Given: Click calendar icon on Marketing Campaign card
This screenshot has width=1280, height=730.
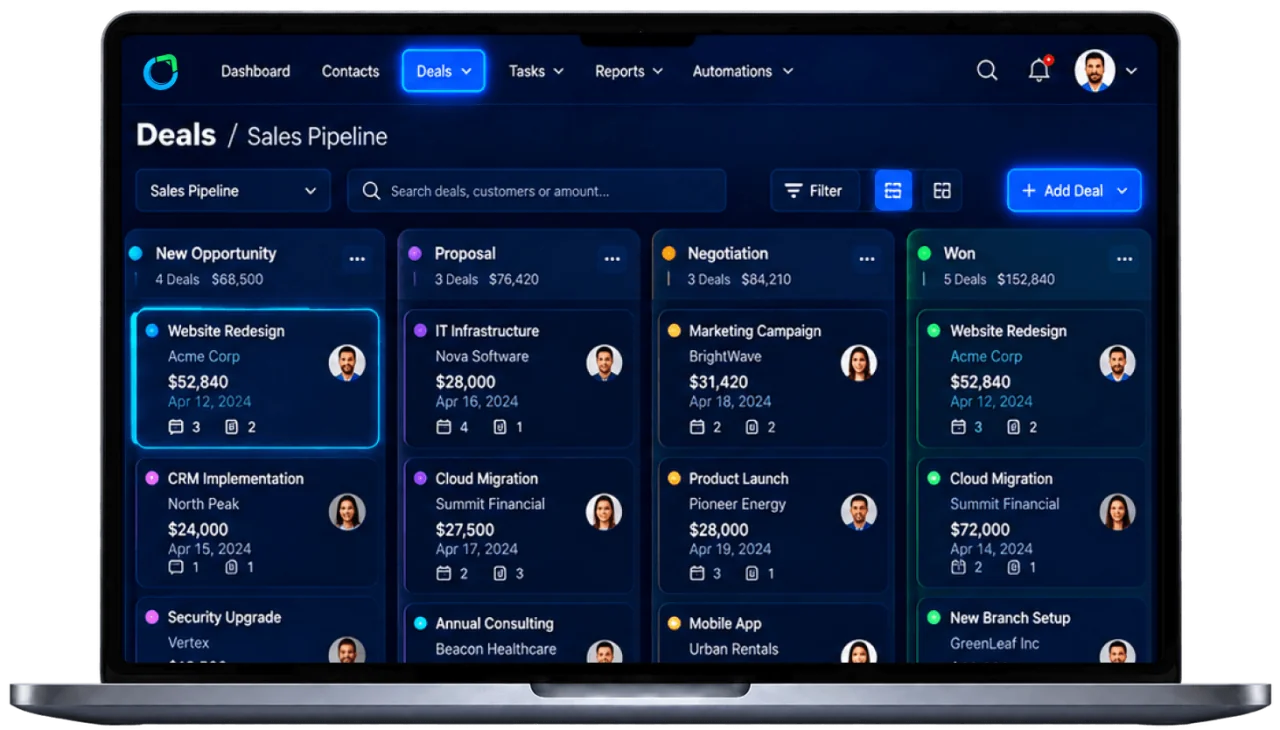Looking at the screenshot, I should 698,427.
